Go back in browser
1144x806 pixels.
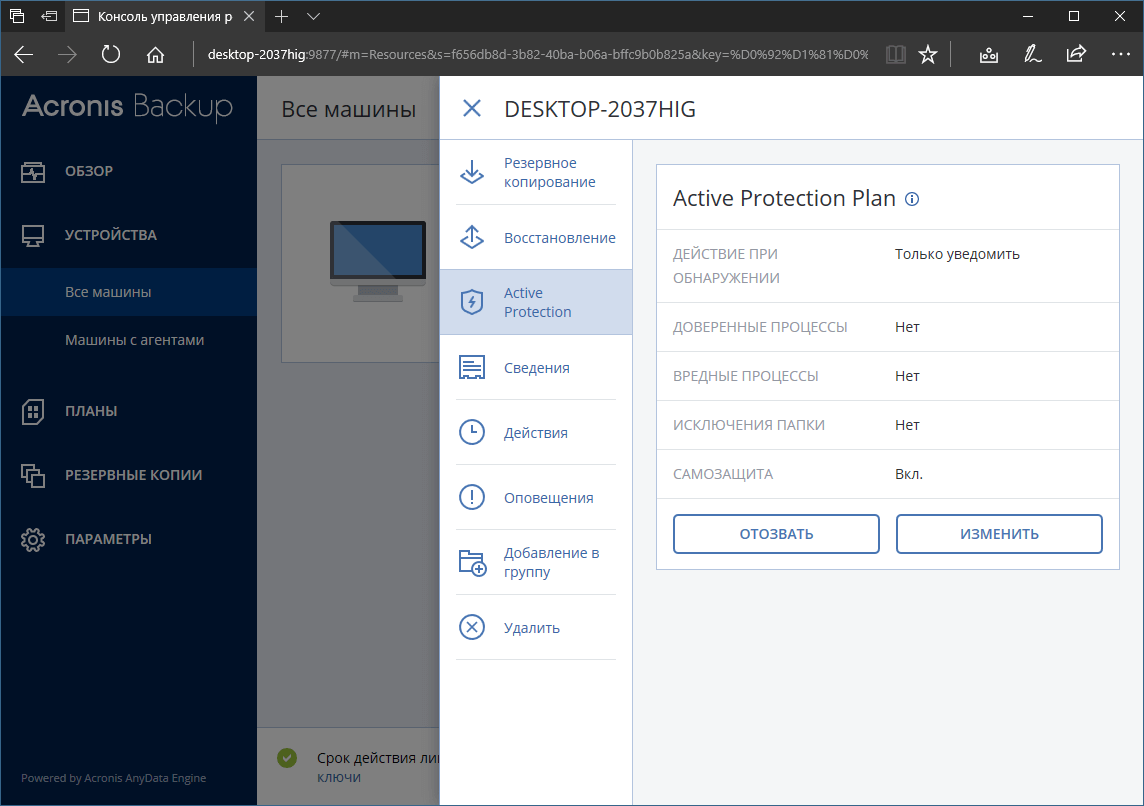pyautogui.click(x=23, y=54)
